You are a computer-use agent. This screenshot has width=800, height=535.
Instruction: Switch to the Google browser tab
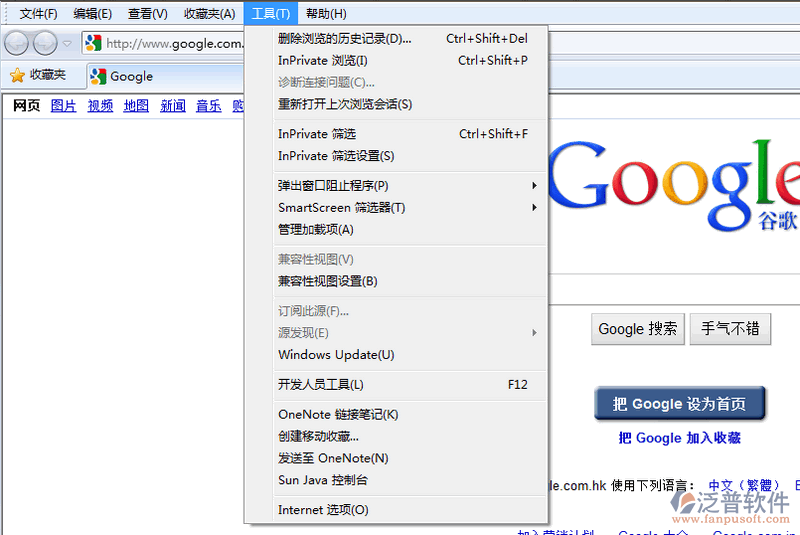click(x=130, y=76)
